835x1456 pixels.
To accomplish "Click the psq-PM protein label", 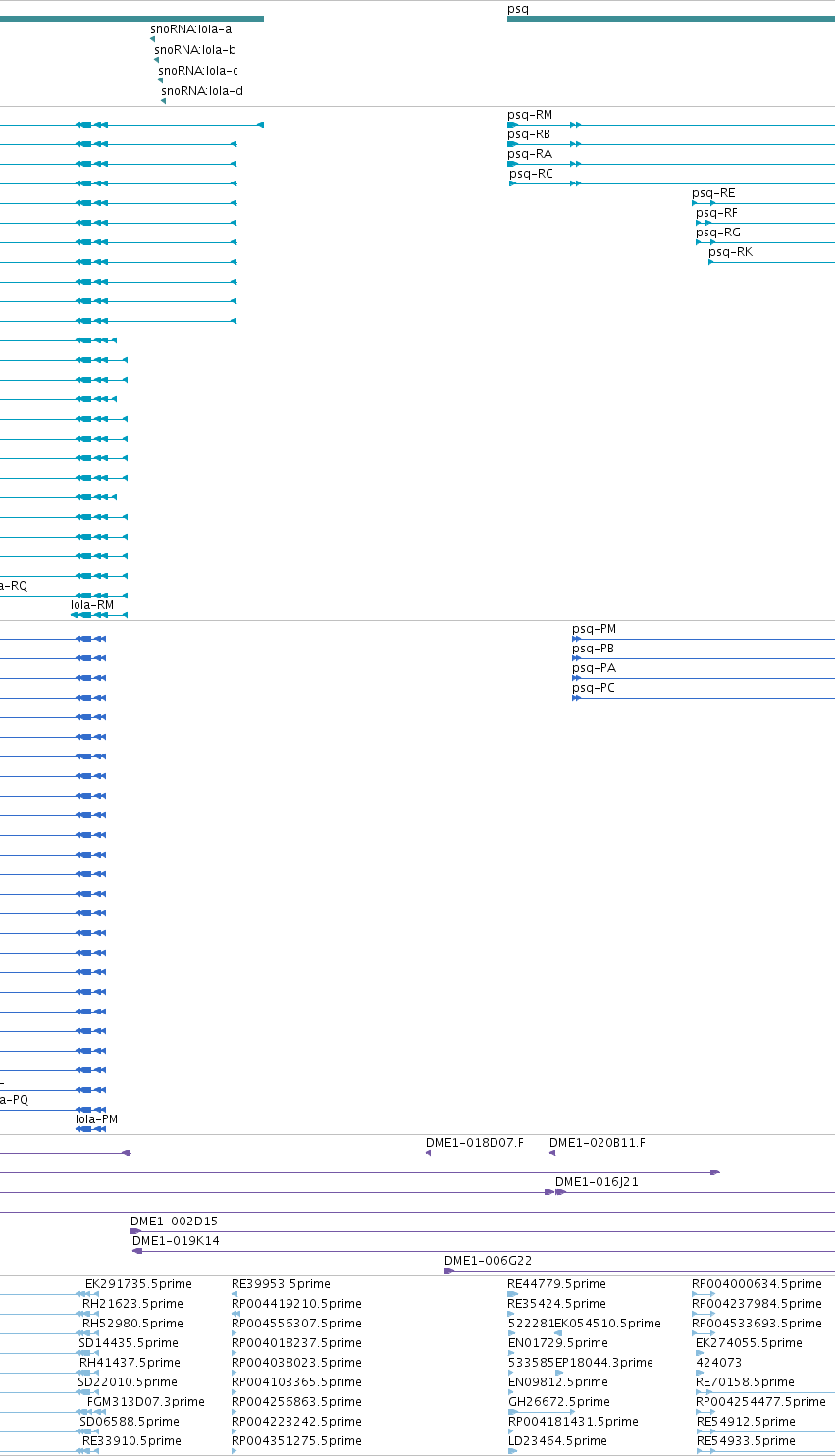I will [x=595, y=629].
